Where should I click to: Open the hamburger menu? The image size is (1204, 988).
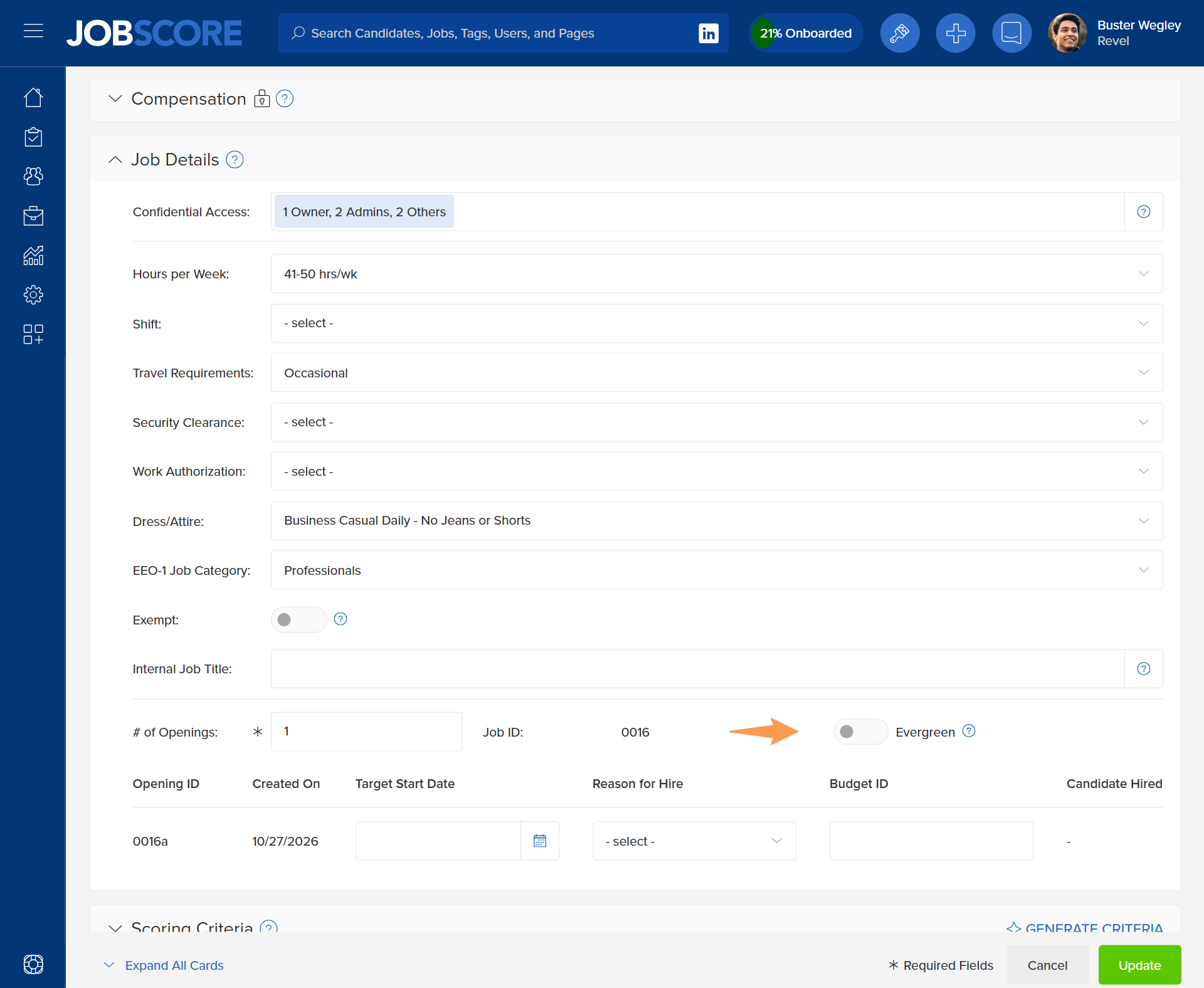tap(33, 31)
